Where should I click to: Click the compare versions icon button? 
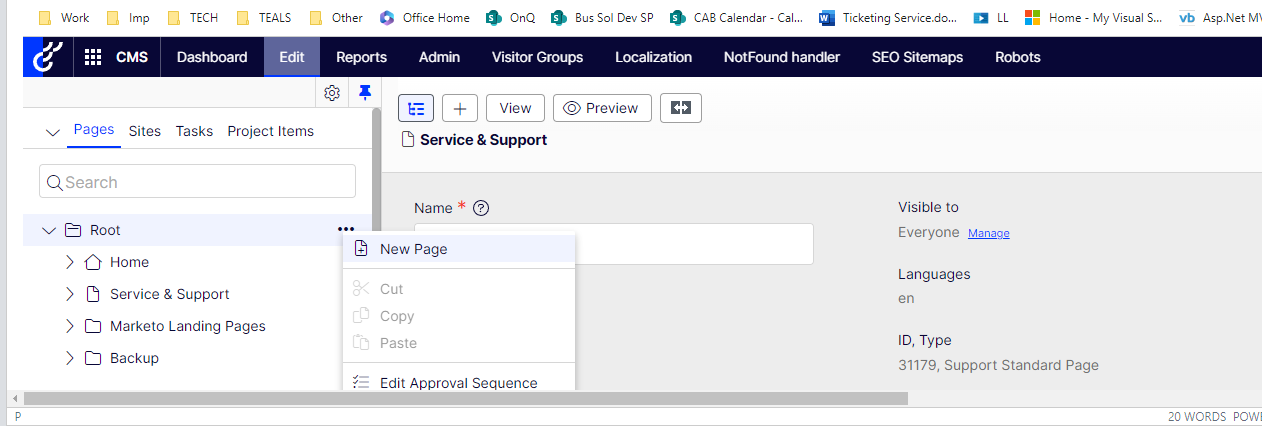pyautogui.click(x=681, y=108)
